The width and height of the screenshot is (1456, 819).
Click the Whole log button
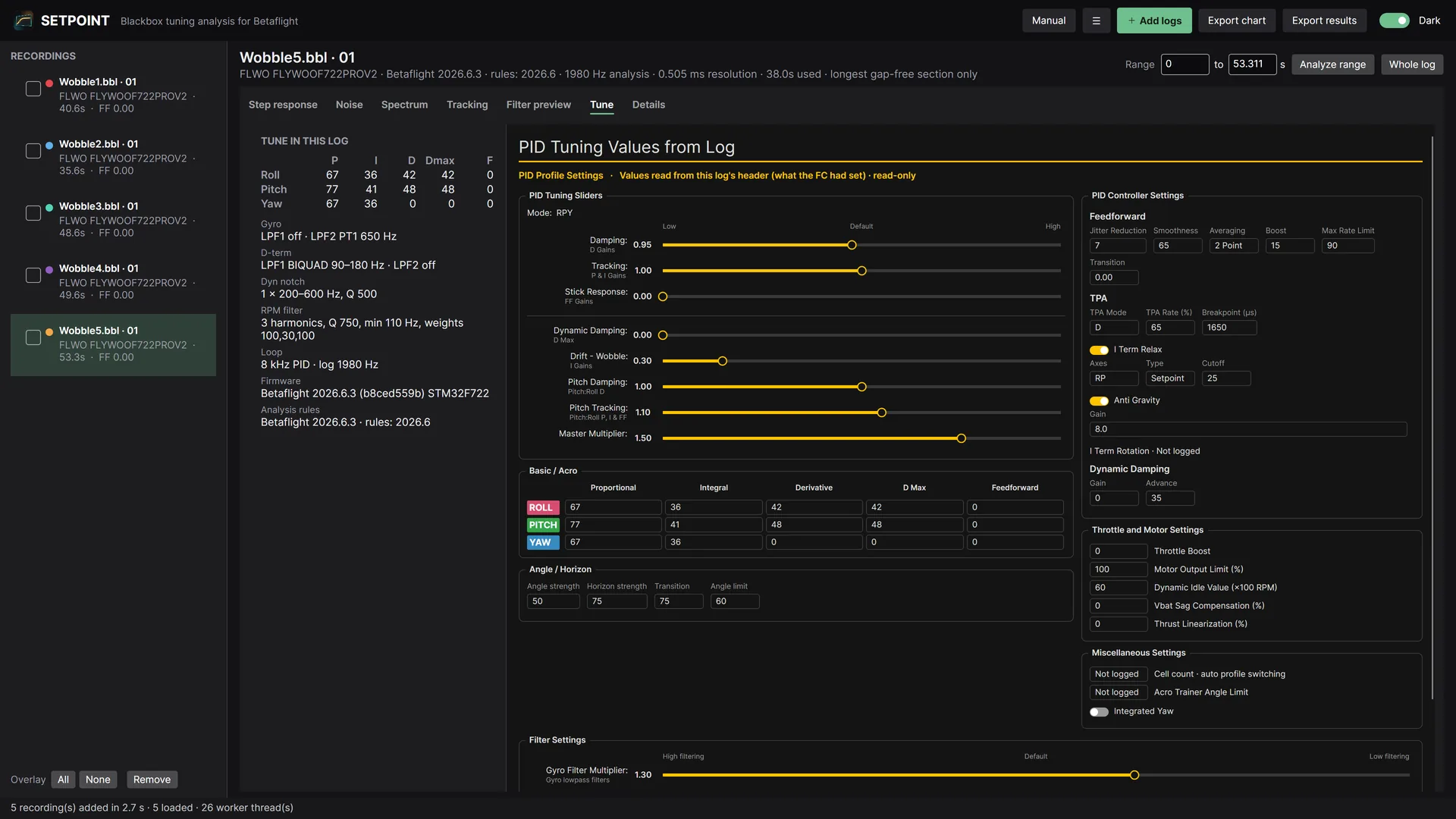1412,64
